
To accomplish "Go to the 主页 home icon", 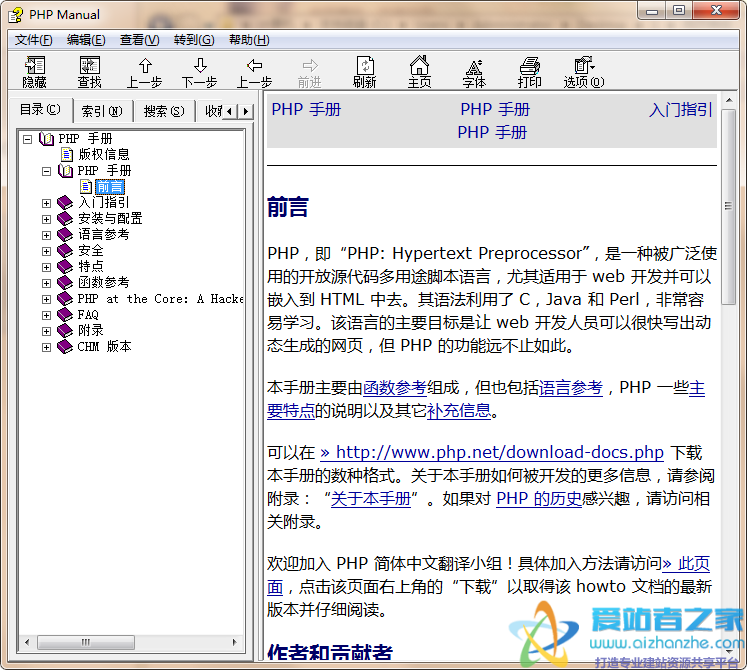I will point(420,71).
